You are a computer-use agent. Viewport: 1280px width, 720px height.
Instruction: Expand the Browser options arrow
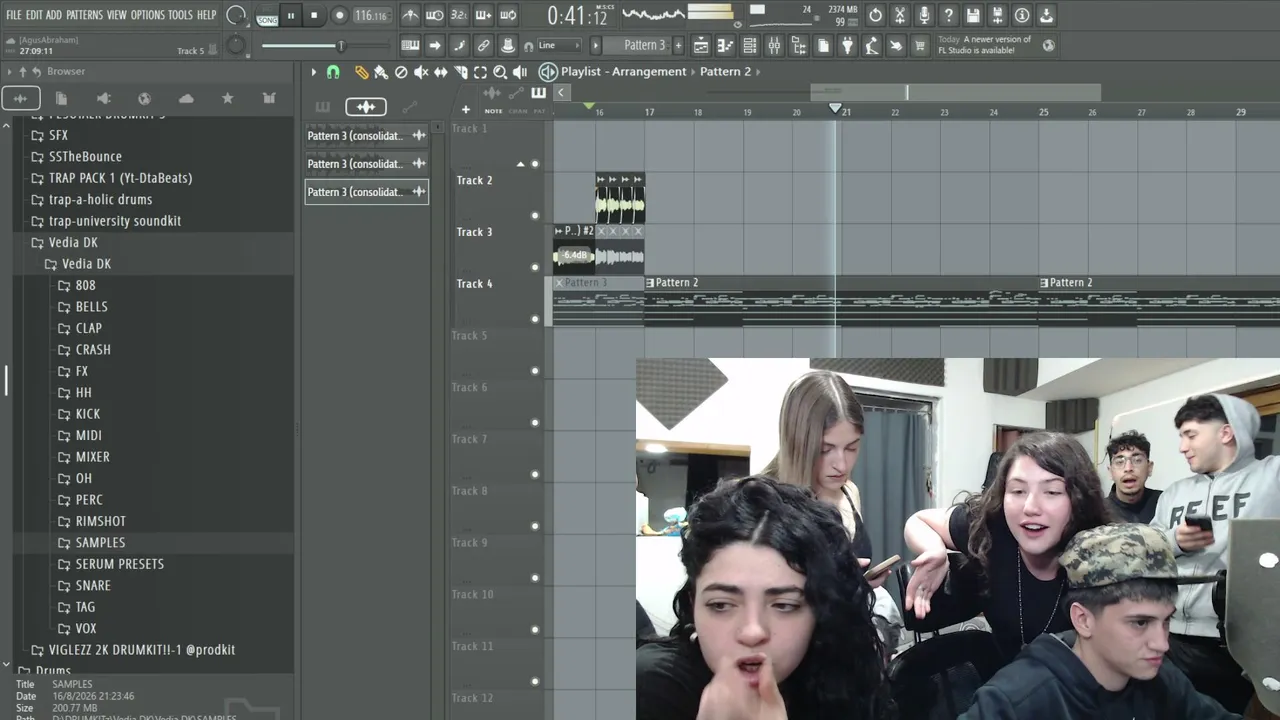pyautogui.click(x=9, y=72)
